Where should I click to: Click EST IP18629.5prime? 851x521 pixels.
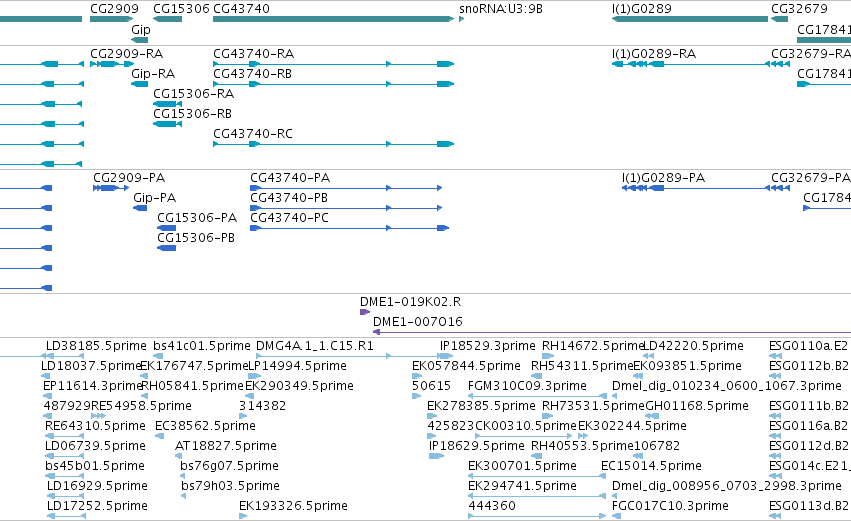pos(477,447)
